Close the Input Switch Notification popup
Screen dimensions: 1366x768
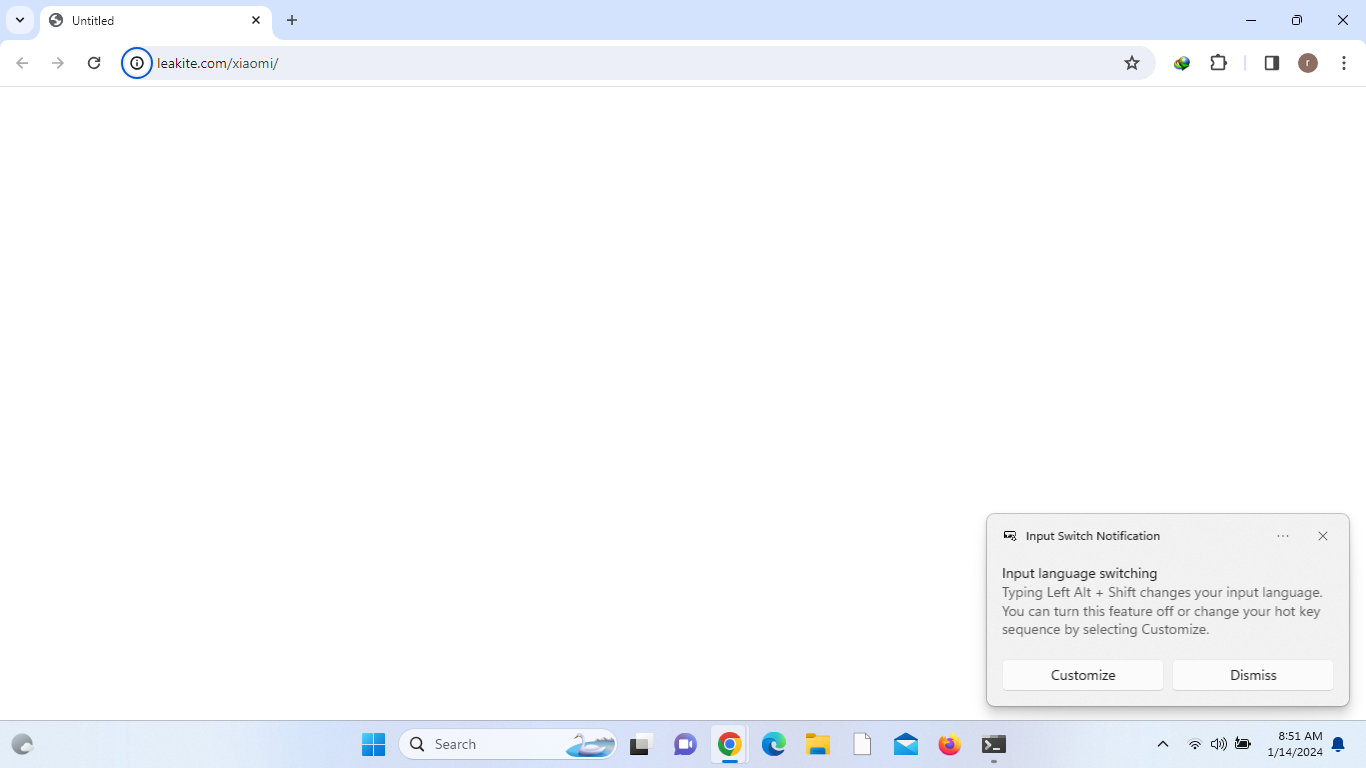click(1323, 536)
